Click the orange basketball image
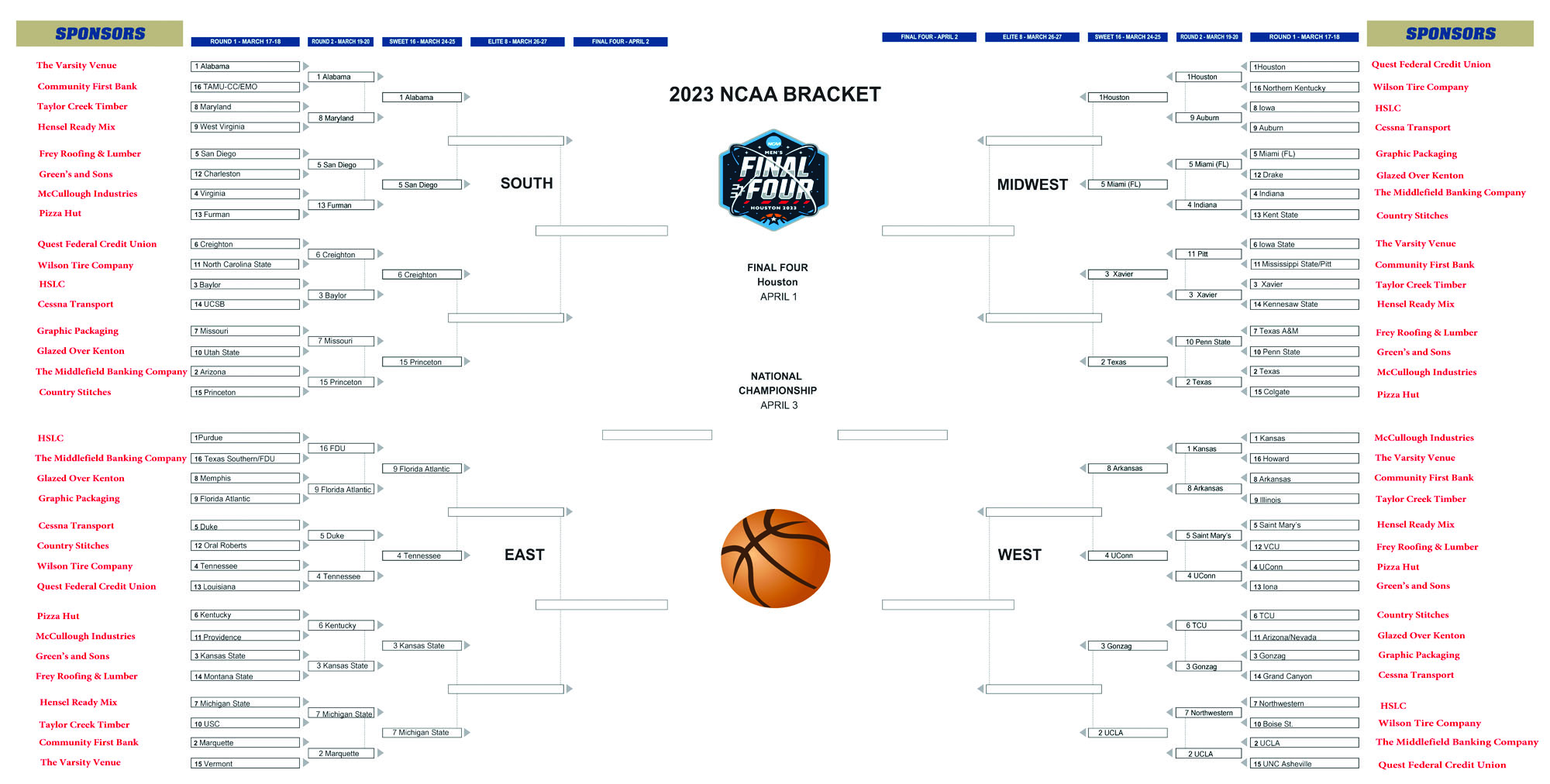Image resolution: width=1550 pixels, height=784 pixels. click(x=775, y=558)
